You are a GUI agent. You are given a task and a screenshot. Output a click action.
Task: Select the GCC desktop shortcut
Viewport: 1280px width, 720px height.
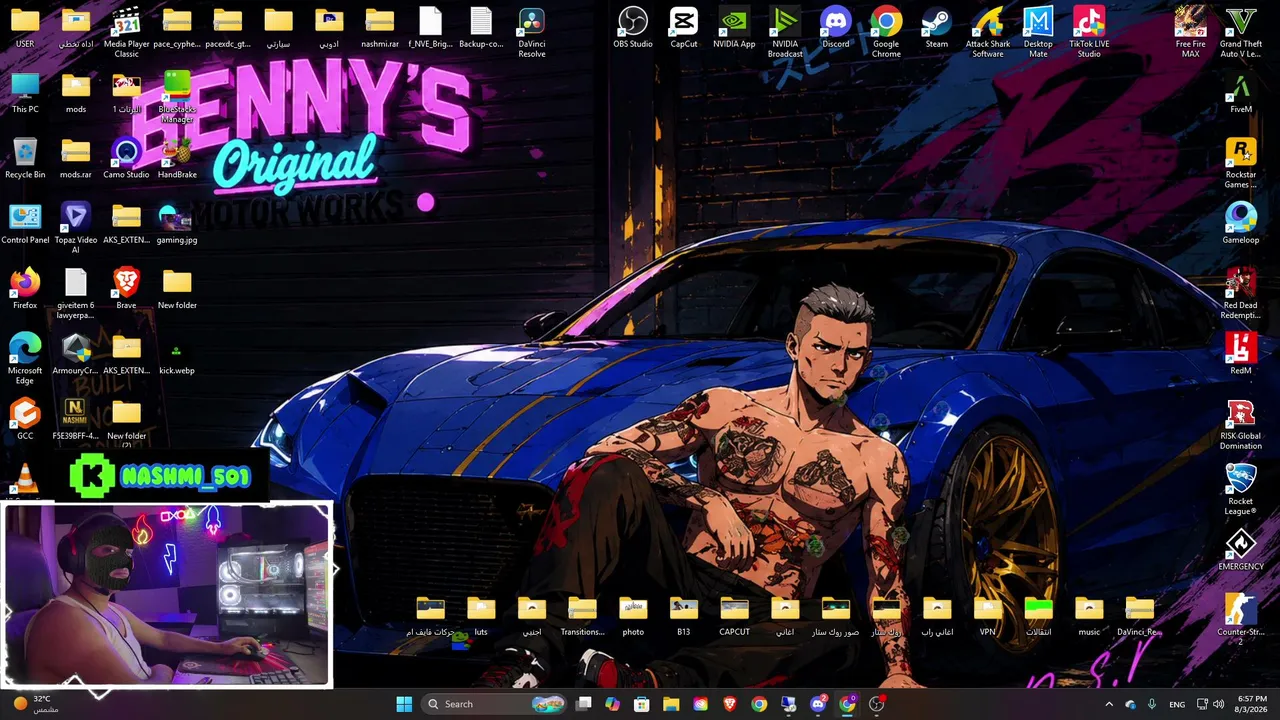point(25,420)
